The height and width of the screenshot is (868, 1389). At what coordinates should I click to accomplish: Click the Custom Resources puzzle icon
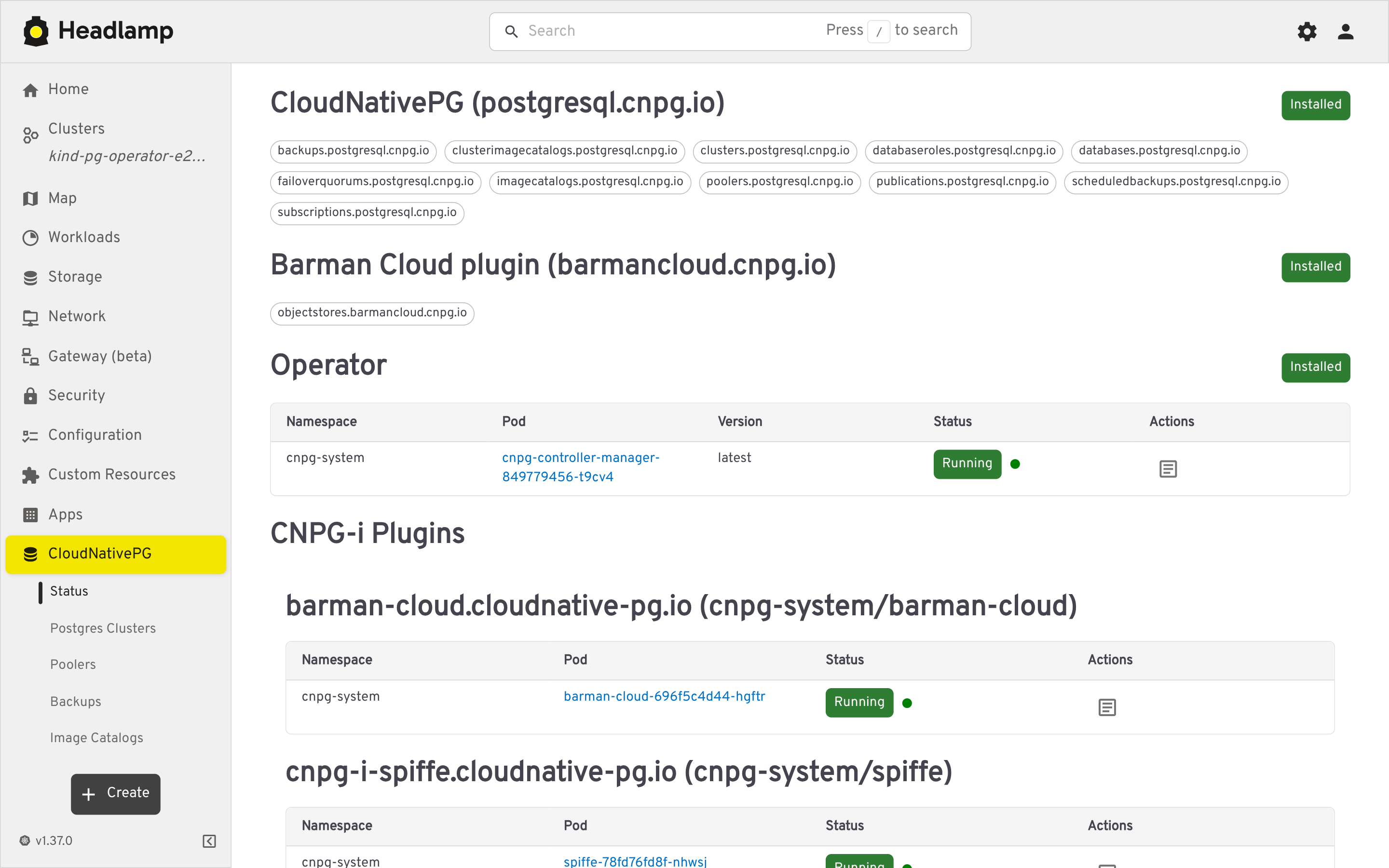[30, 475]
